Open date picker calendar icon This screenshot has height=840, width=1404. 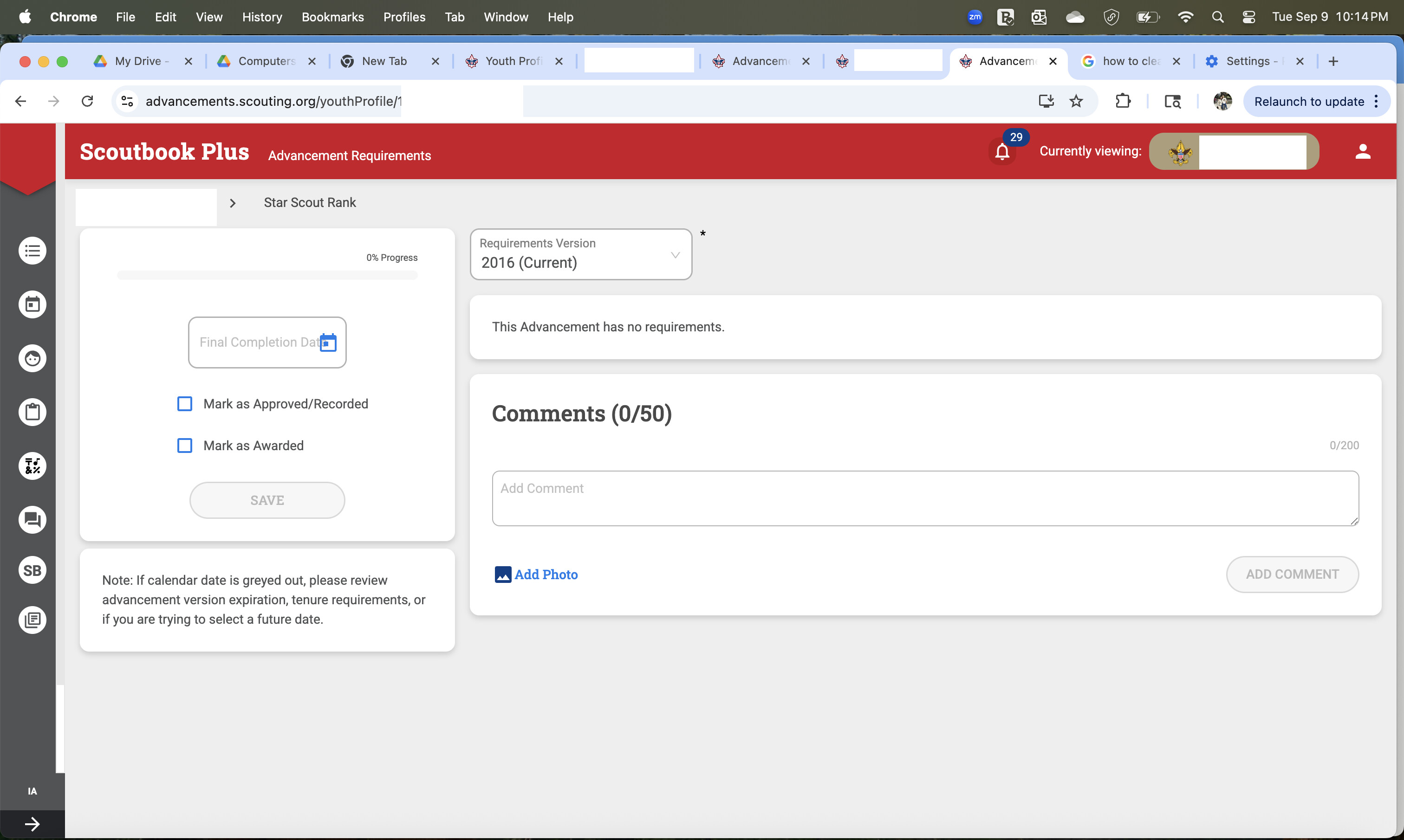point(328,342)
